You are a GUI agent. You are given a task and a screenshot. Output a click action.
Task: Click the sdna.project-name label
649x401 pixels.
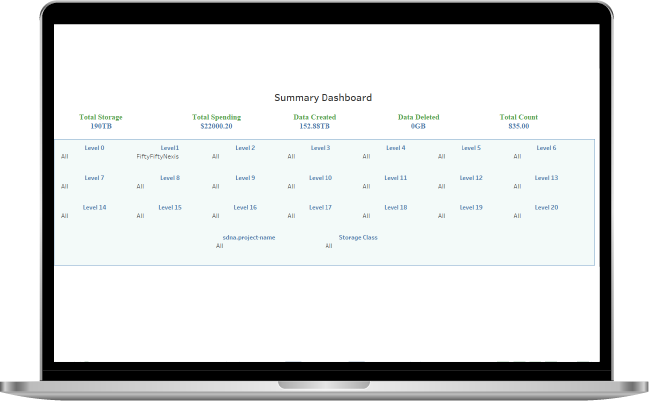coord(249,238)
